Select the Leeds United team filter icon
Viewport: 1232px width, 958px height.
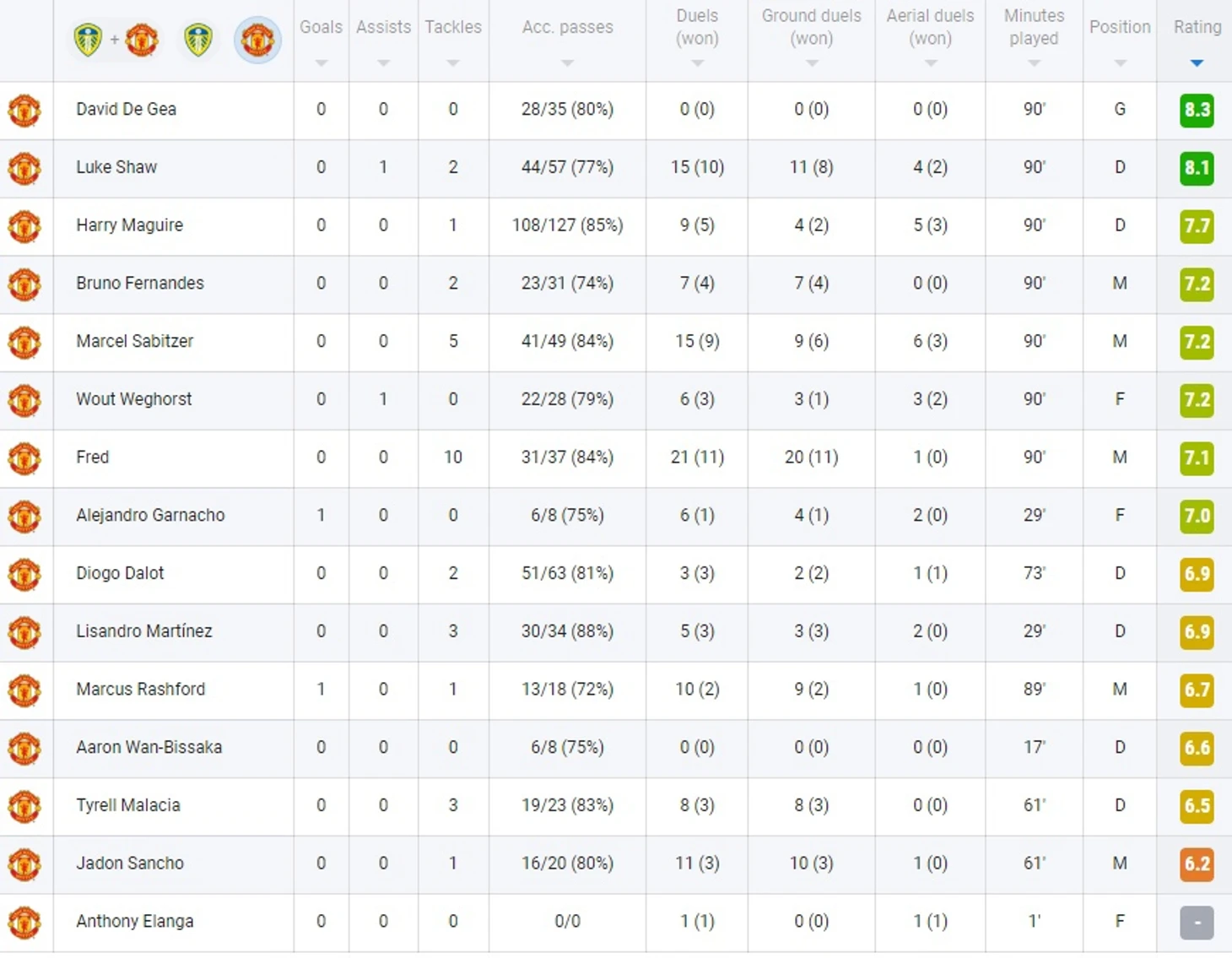tap(198, 40)
